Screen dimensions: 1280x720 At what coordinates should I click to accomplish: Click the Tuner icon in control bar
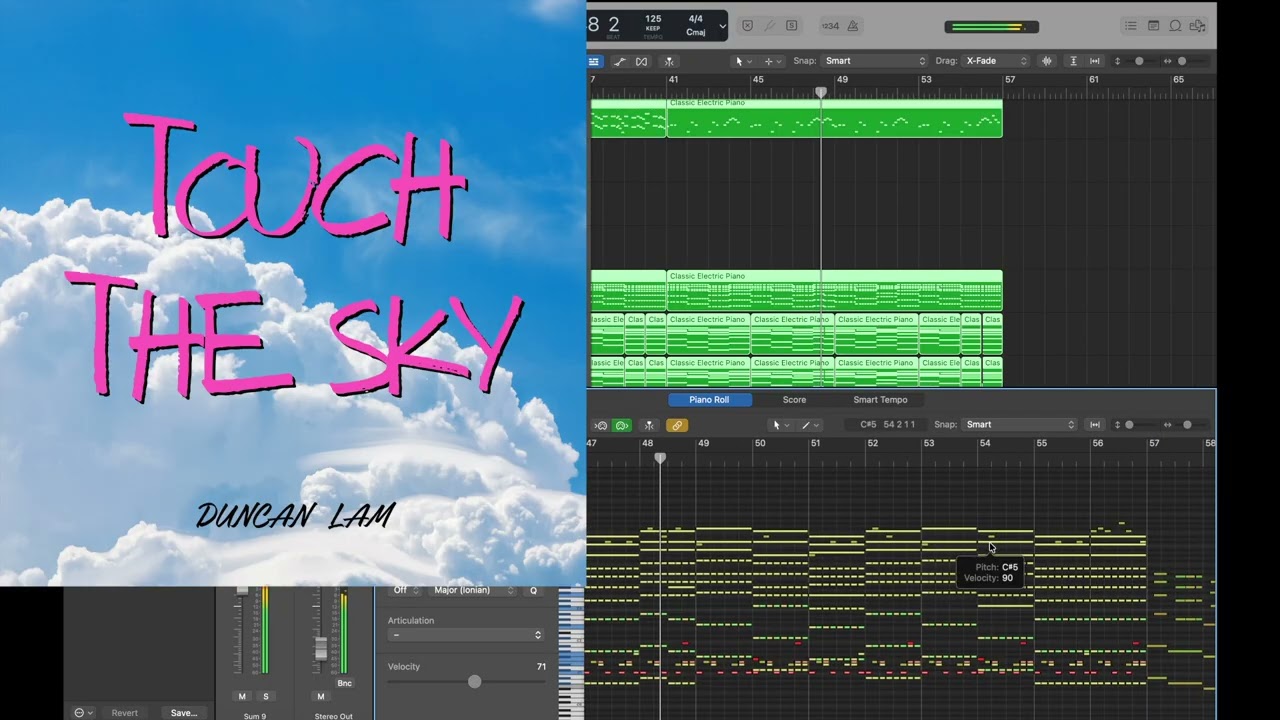pyautogui.click(x=769, y=26)
